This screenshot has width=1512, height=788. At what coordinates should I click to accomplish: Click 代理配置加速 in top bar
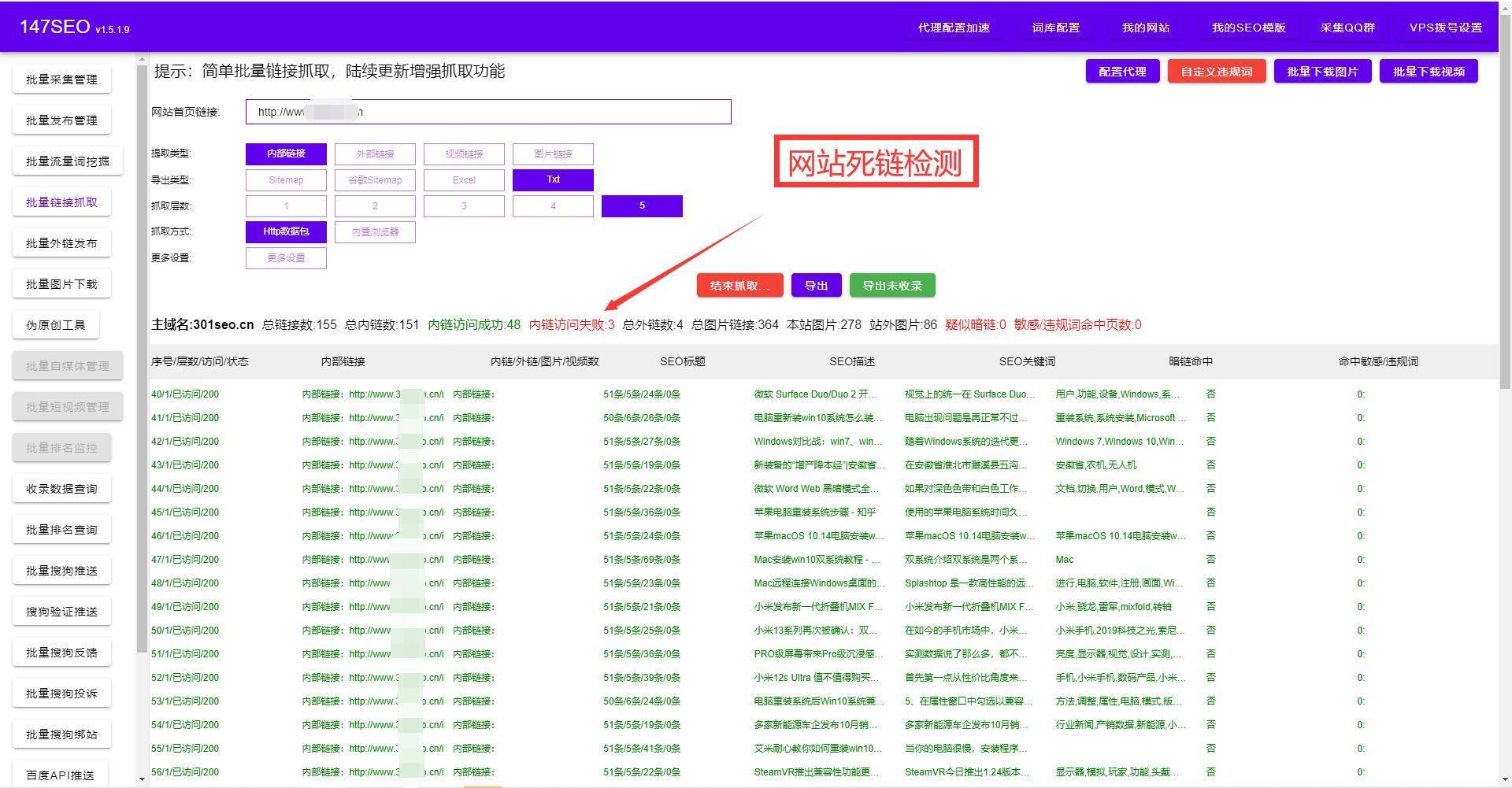pyautogui.click(x=954, y=28)
